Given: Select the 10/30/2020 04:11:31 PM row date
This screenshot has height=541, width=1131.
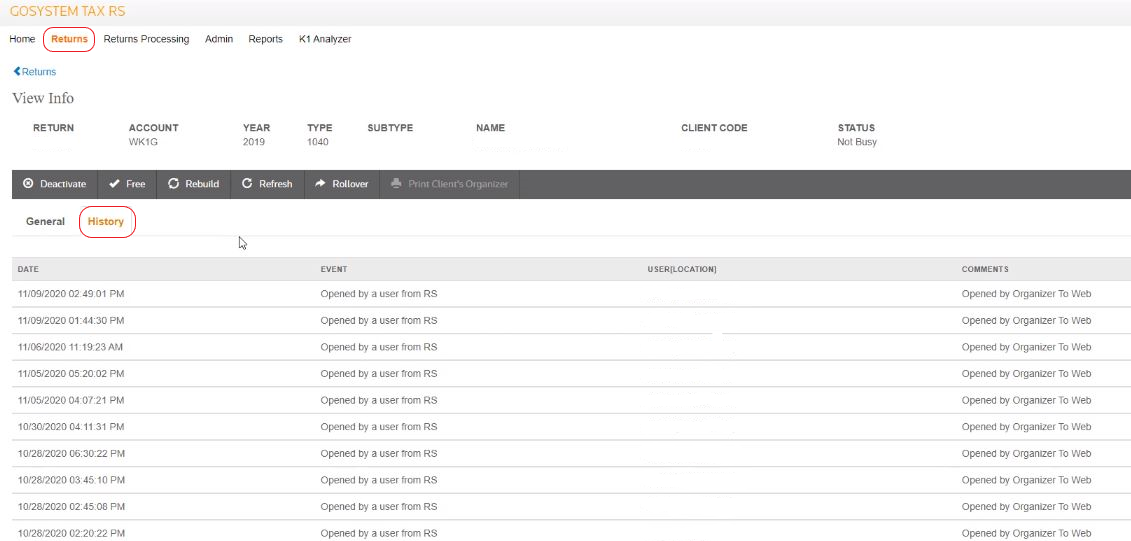Looking at the screenshot, I should (x=71, y=427).
